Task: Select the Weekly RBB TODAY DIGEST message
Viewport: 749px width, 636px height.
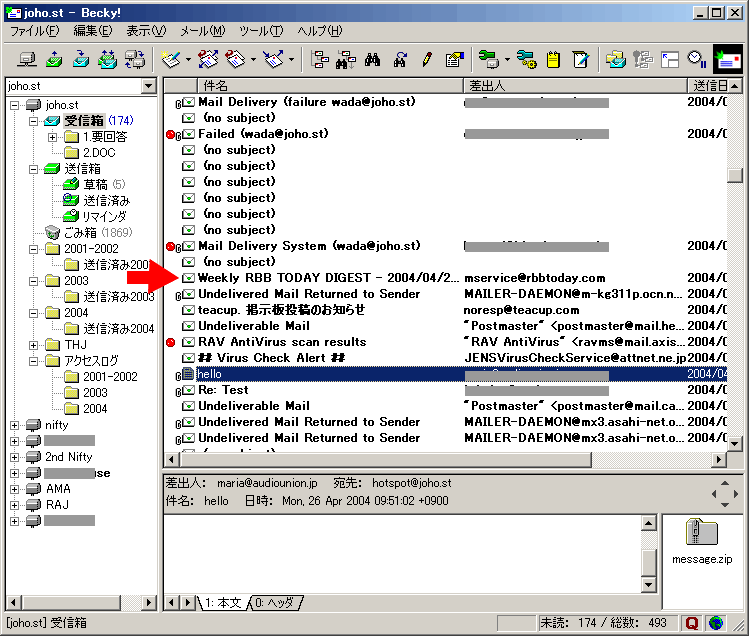Action: click(x=328, y=278)
